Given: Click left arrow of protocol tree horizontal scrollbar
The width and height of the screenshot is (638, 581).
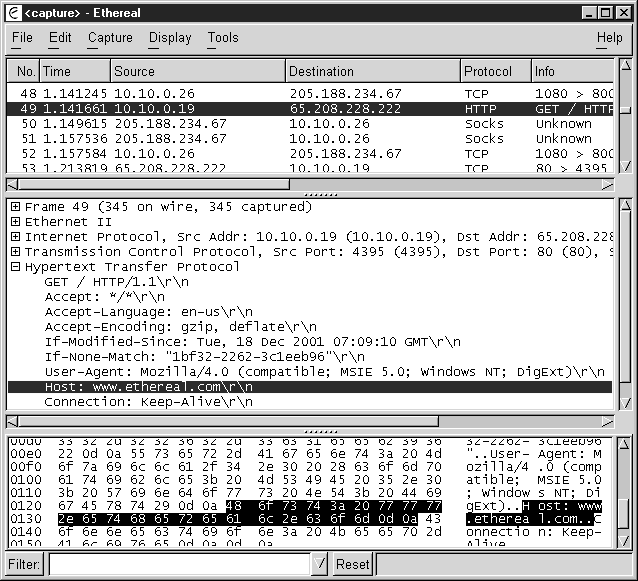Looking at the screenshot, I should coord(13,422).
